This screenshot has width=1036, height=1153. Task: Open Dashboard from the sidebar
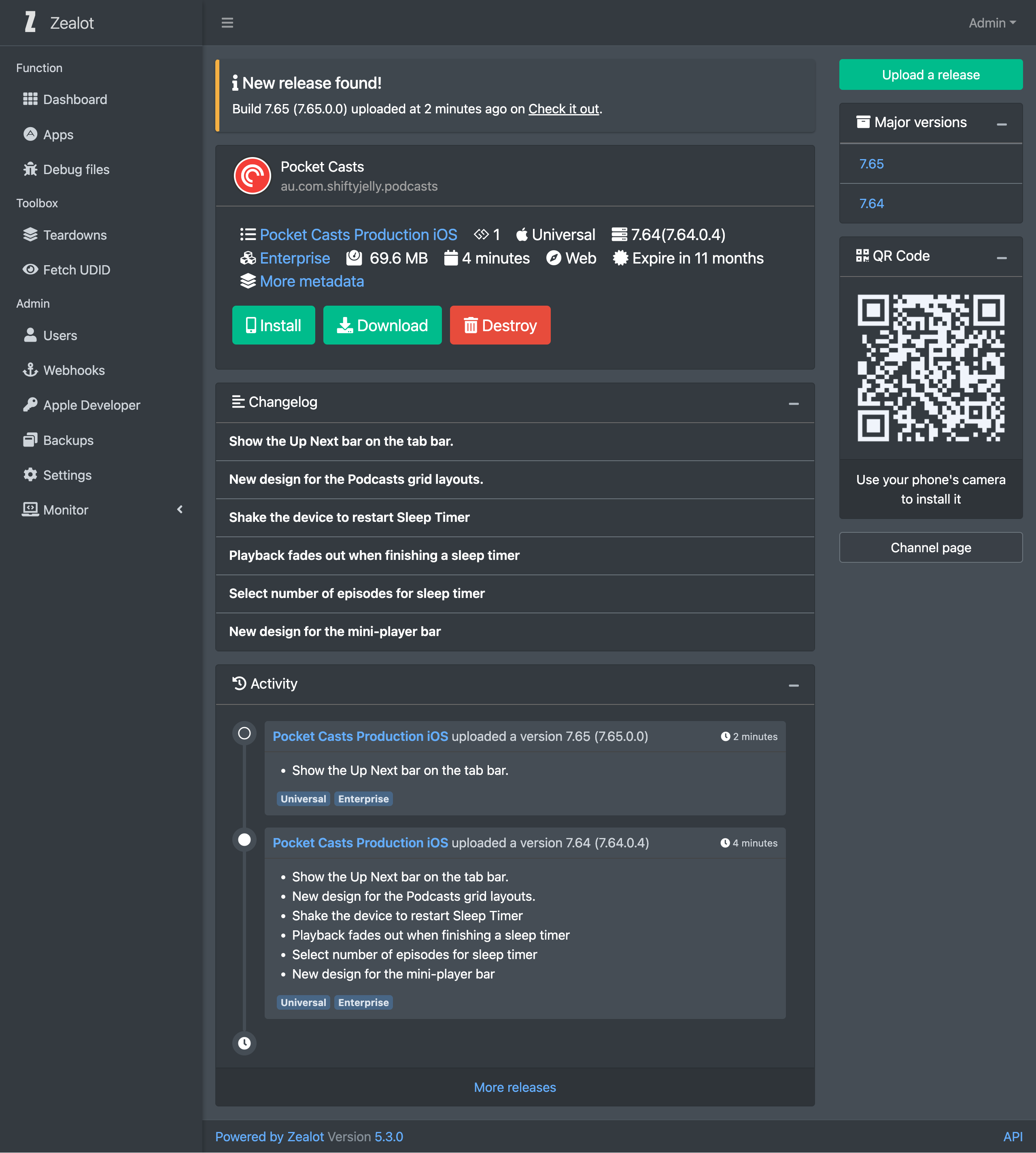point(74,100)
